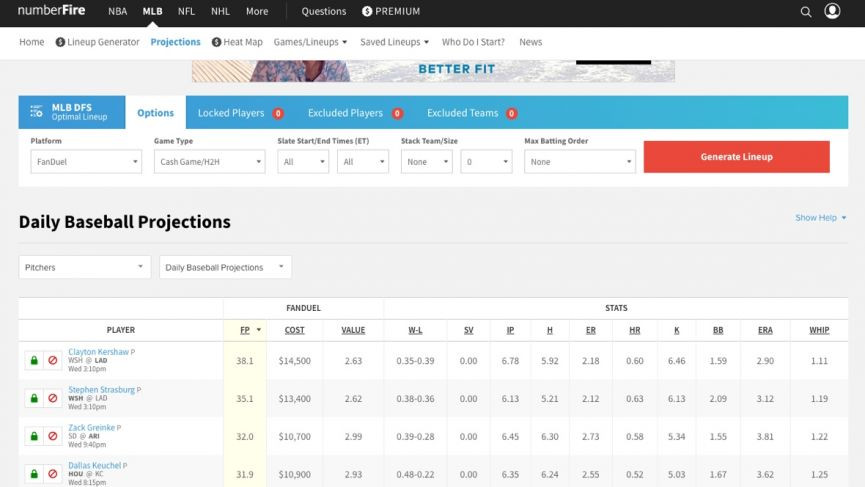
Task: Exclude Stephen Strasburg with red ban icon
Action: (53, 398)
